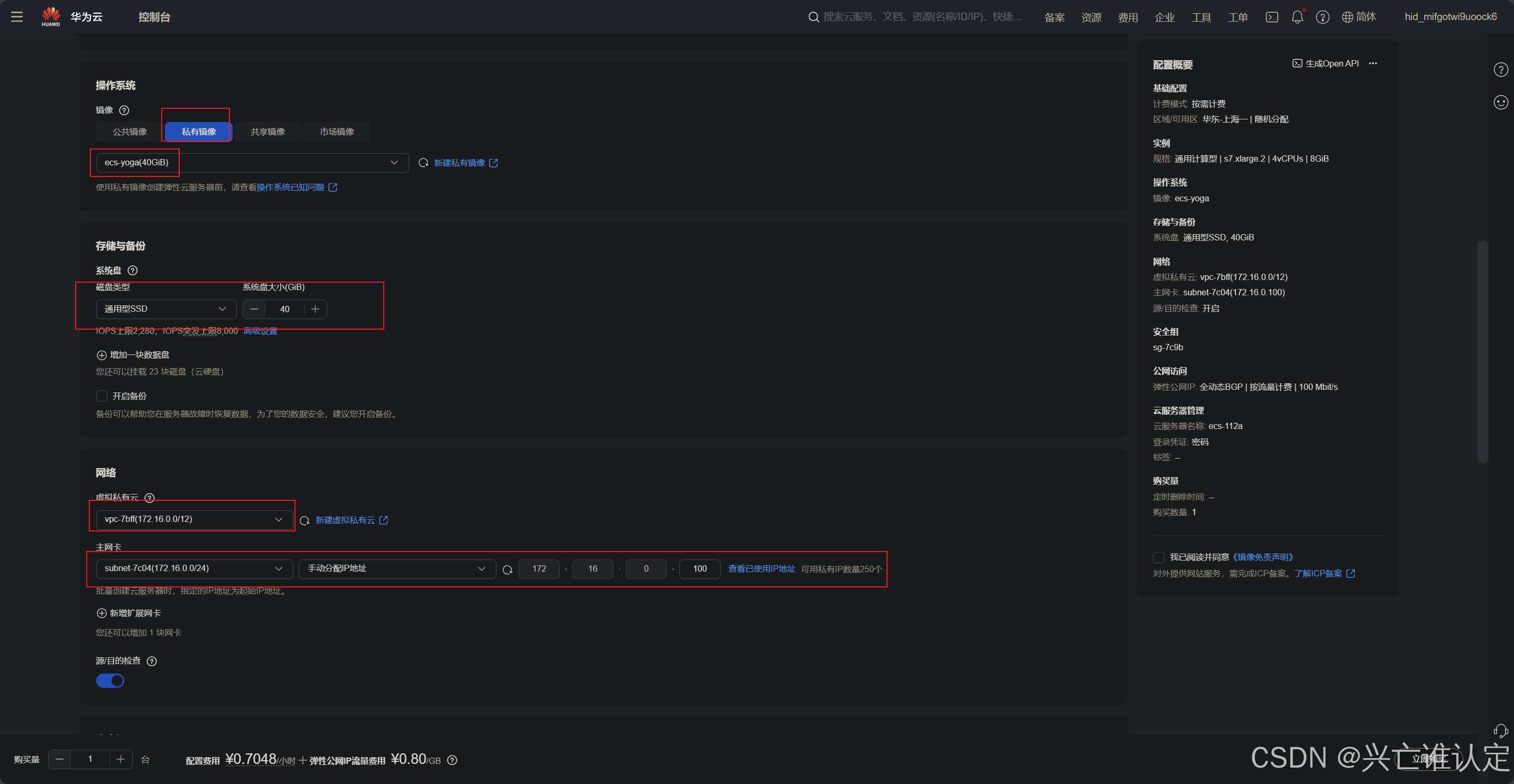
Task: Show help for pricing at bottom
Action: point(452,761)
